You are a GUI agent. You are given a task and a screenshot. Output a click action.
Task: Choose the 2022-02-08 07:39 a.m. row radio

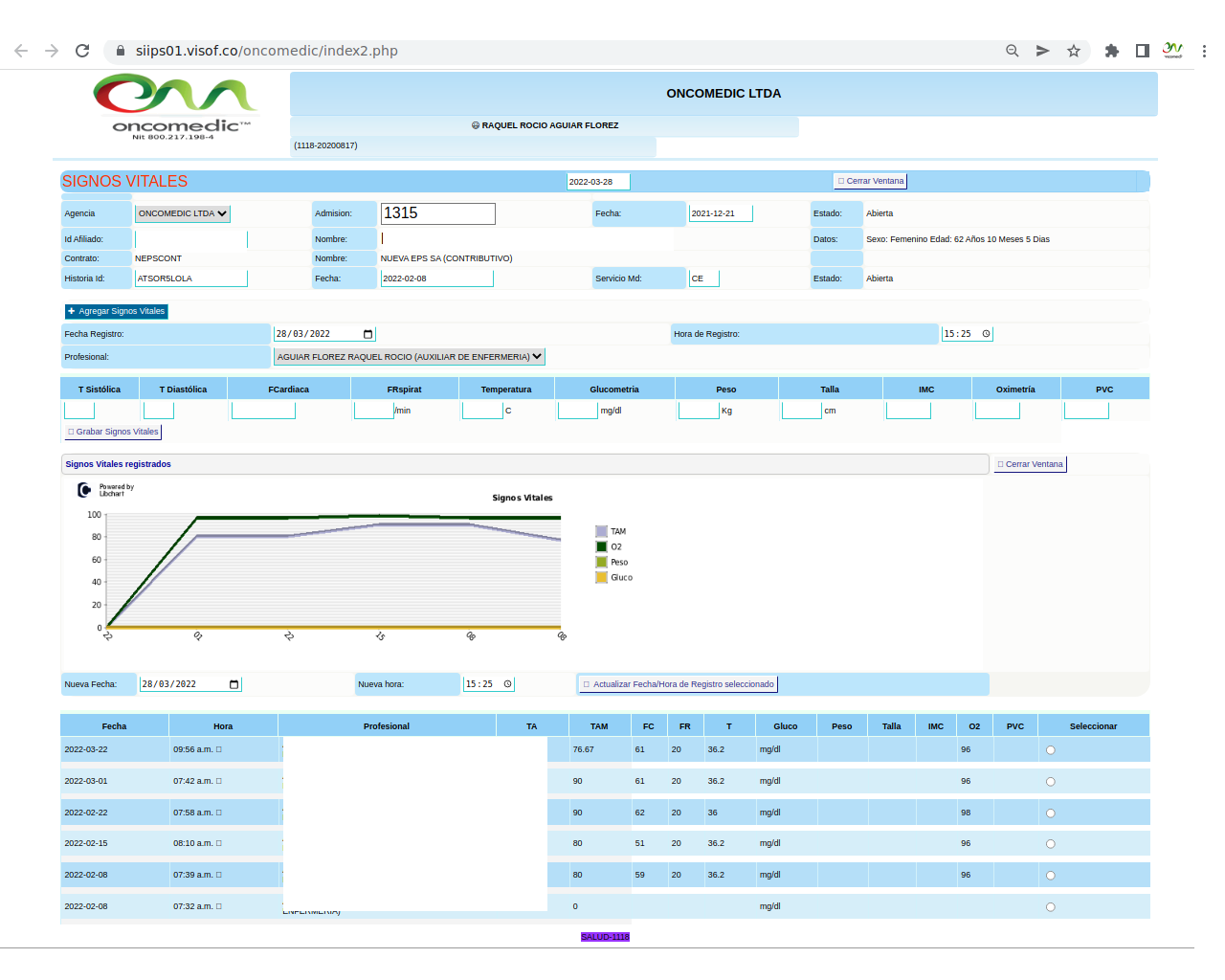pos(1050,876)
